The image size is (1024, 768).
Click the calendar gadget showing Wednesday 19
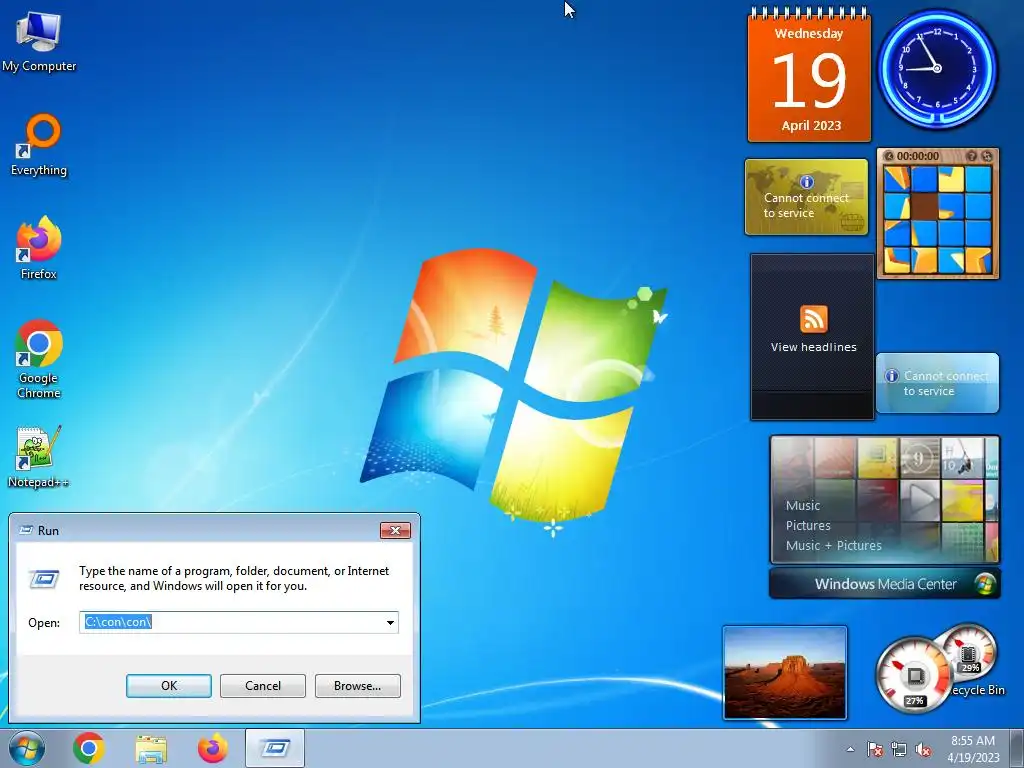[809, 75]
